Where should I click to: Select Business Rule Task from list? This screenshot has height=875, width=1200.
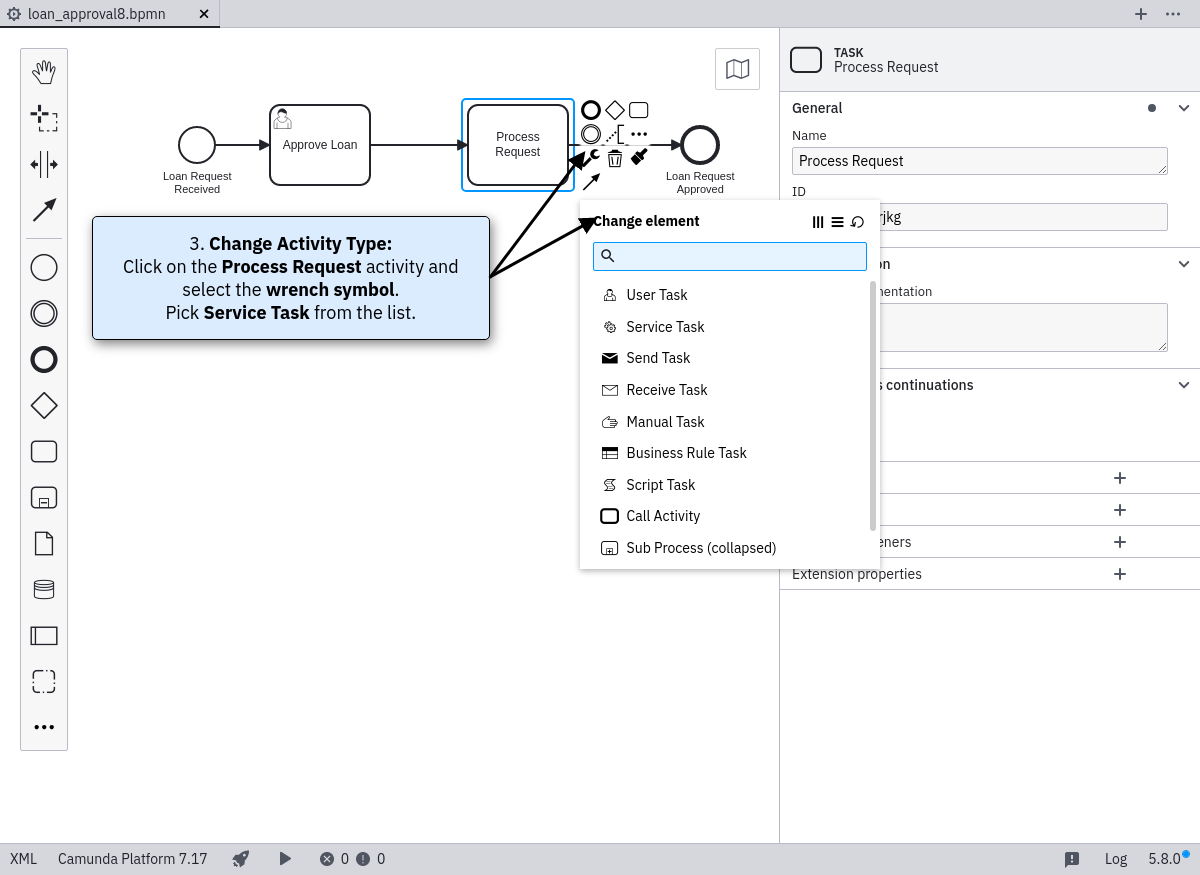pyautogui.click(x=686, y=453)
